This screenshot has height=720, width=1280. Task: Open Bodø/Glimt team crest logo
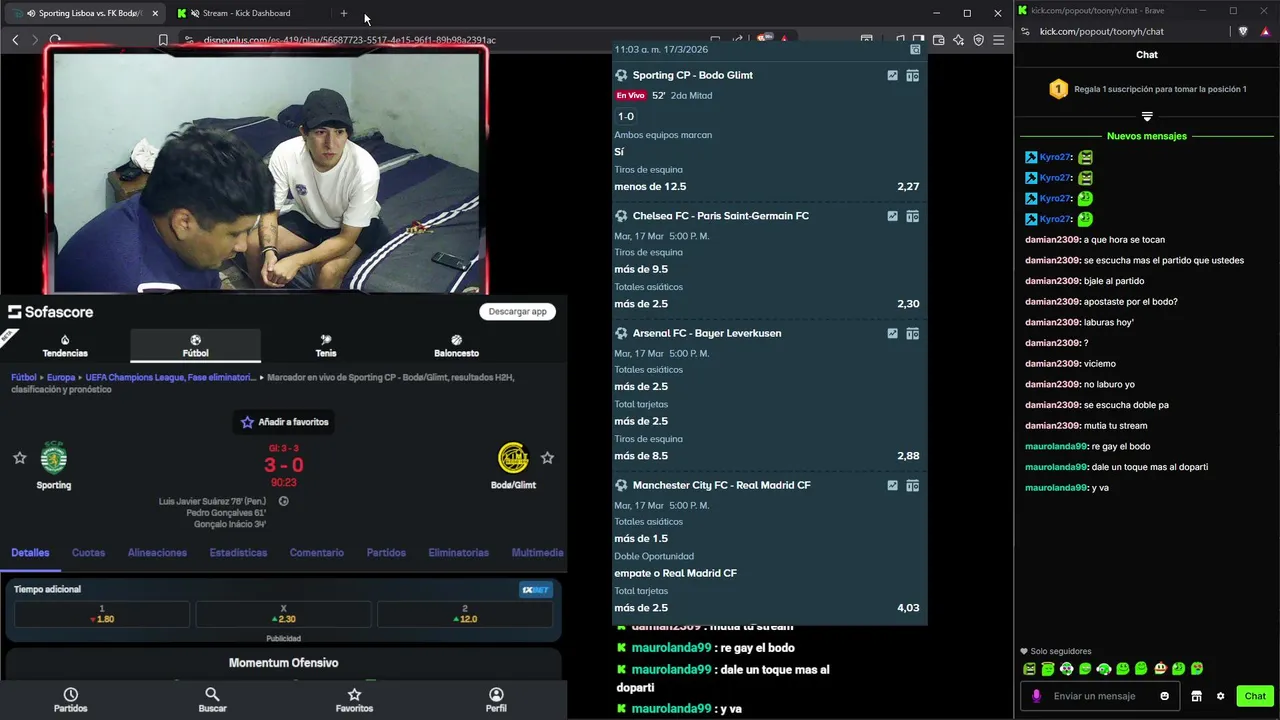(x=513, y=458)
